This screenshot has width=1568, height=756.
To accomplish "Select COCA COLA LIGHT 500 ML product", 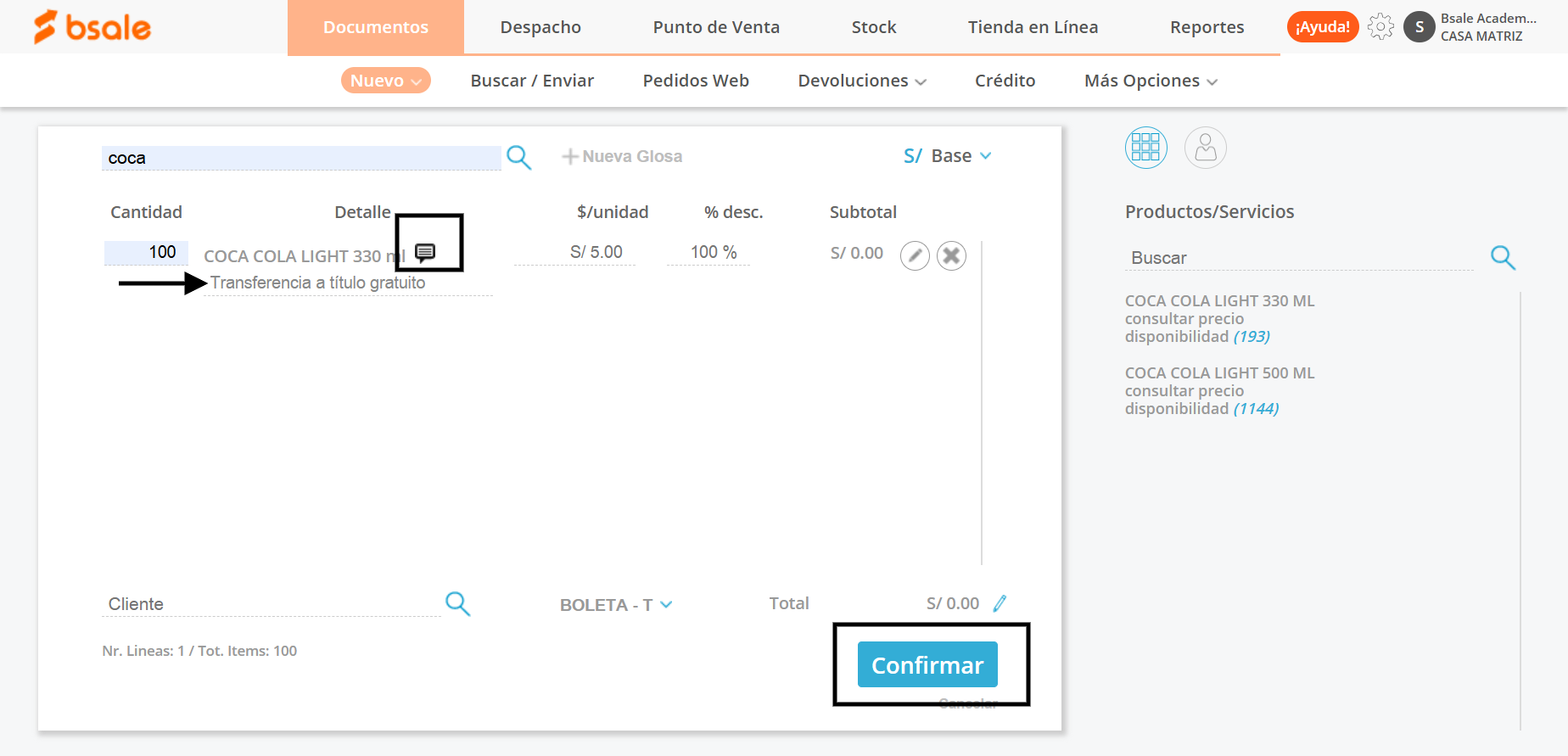I will click(1219, 372).
